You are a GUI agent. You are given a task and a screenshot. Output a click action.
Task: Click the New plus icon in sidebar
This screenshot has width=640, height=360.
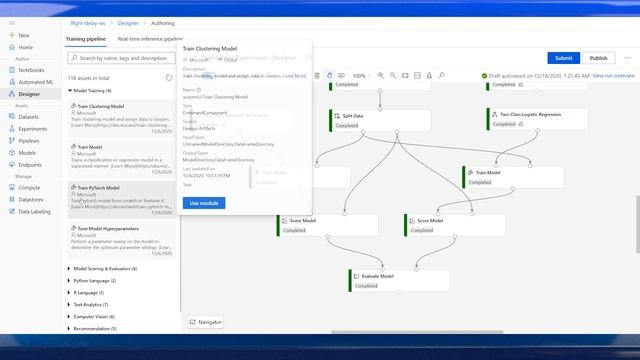(x=12, y=35)
